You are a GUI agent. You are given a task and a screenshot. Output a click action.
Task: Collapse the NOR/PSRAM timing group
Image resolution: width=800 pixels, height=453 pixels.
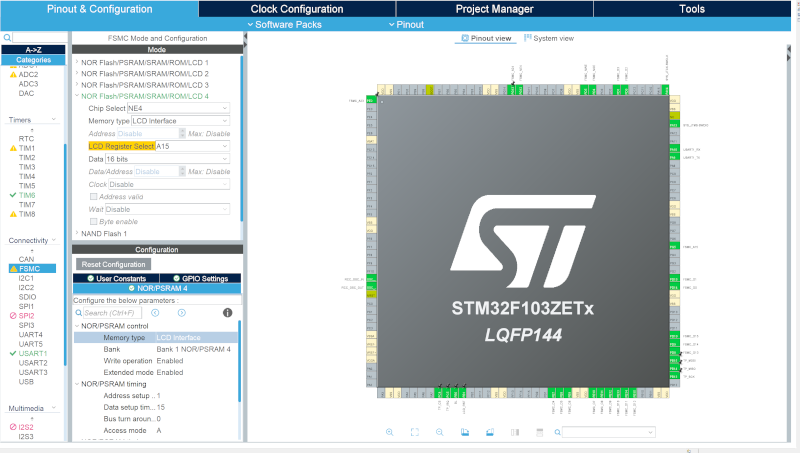click(77, 384)
